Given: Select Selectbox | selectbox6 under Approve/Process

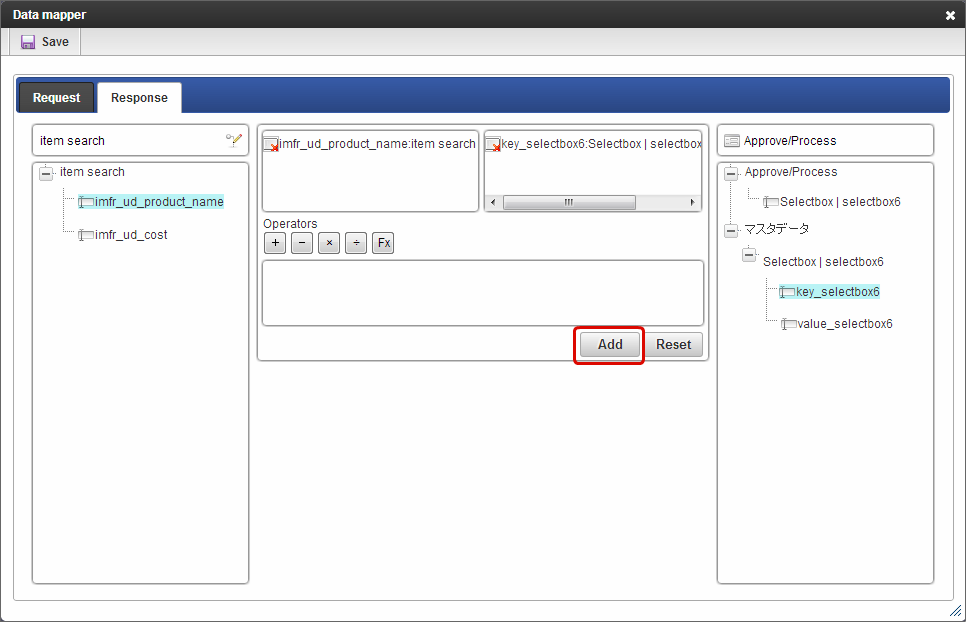Looking at the screenshot, I should coord(840,202).
